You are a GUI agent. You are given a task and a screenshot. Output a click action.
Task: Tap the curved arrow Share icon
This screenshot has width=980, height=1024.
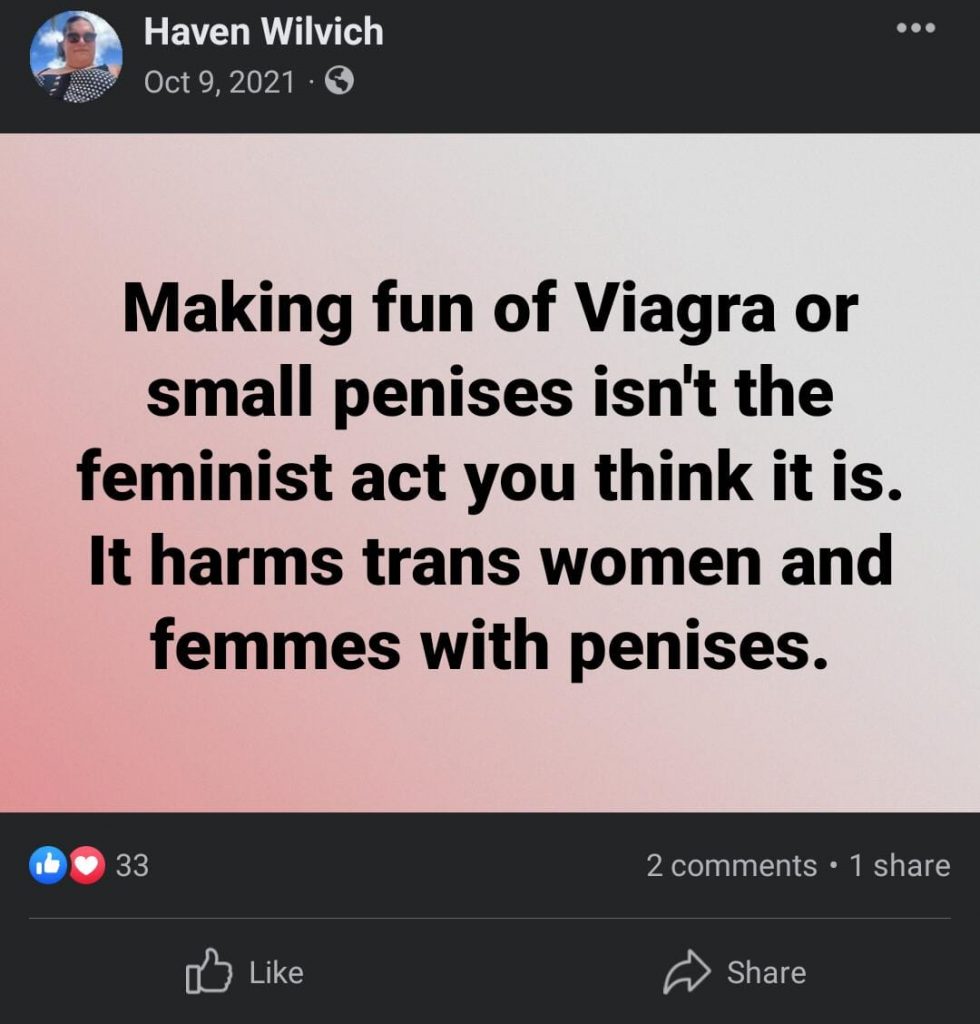[686, 972]
